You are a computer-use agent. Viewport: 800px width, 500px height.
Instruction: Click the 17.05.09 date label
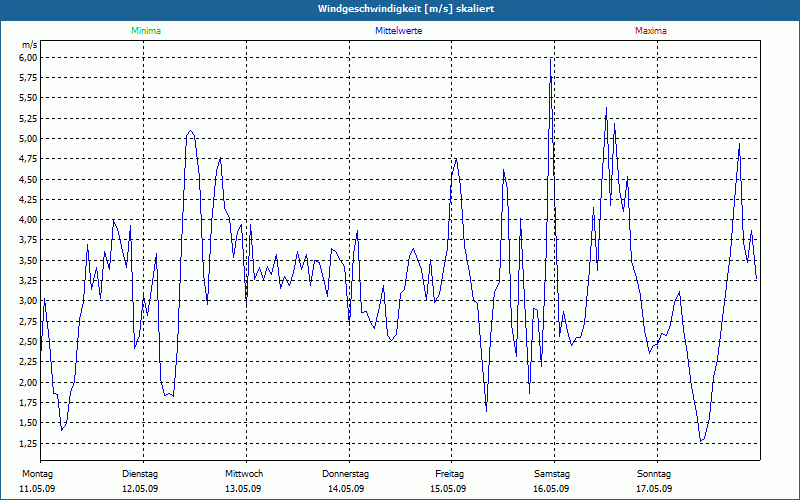click(x=654, y=489)
